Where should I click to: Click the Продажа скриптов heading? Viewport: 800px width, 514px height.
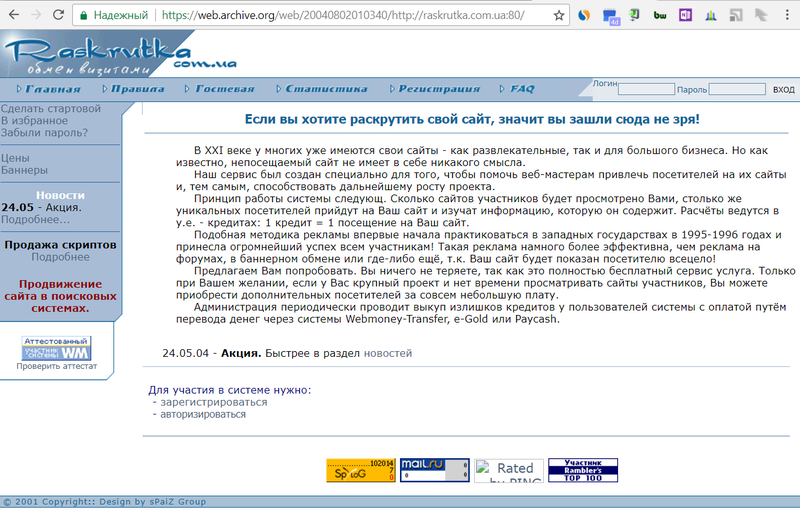[x=60, y=244]
